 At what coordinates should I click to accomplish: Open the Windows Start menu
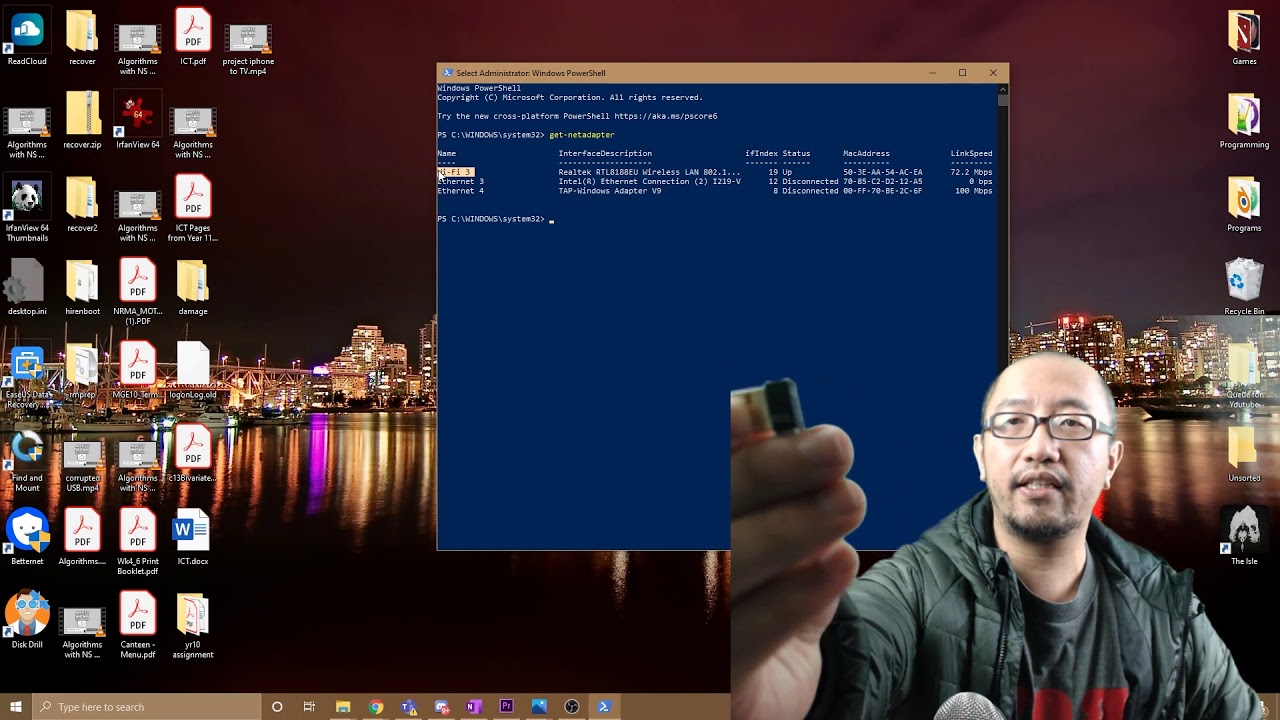[x=16, y=707]
